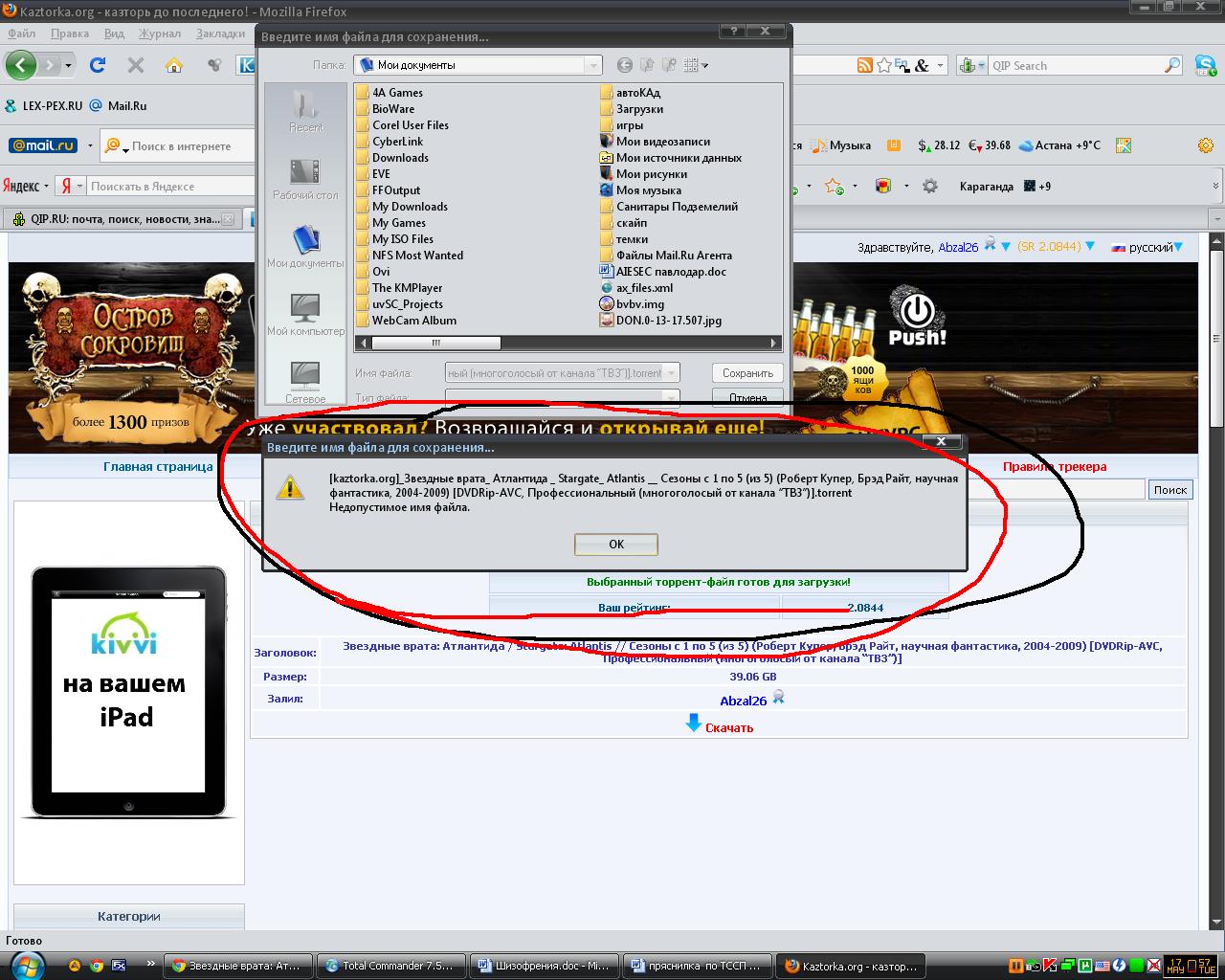Click the Скачать download link
The height and width of the screenshot is (980, 1225).
pos(729,727)
